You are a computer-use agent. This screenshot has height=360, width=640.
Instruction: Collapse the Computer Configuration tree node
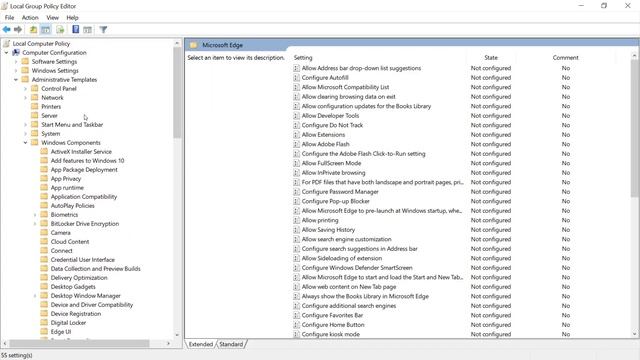coord(6,53)
